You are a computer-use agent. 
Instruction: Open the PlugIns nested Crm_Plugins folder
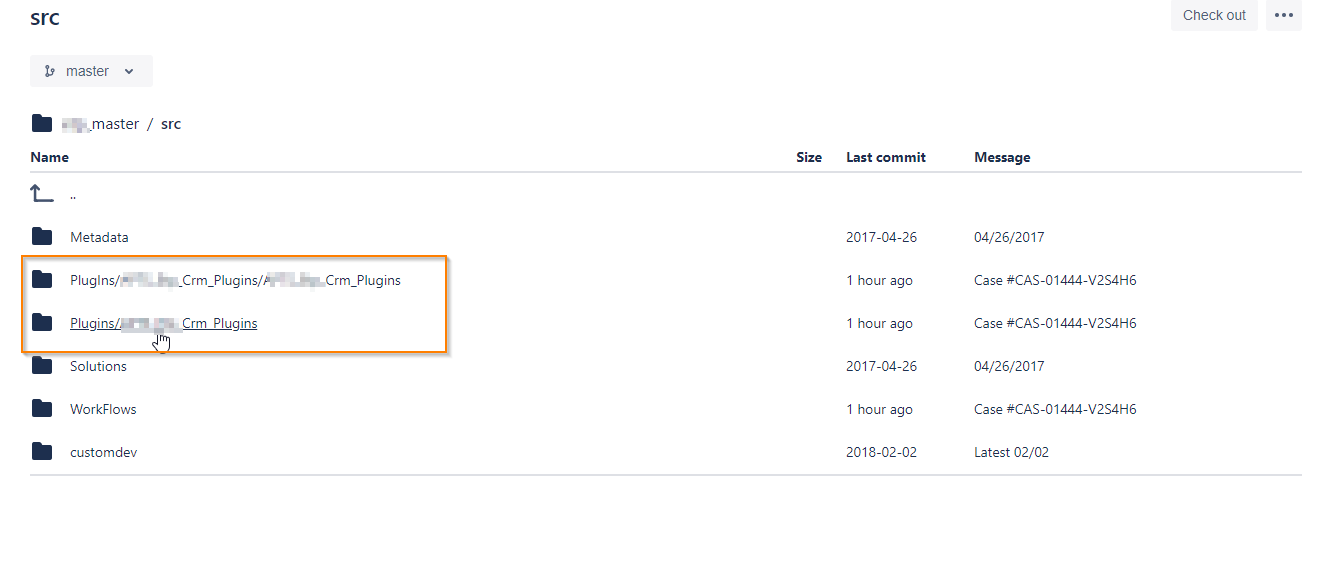[x=235, y=280]
